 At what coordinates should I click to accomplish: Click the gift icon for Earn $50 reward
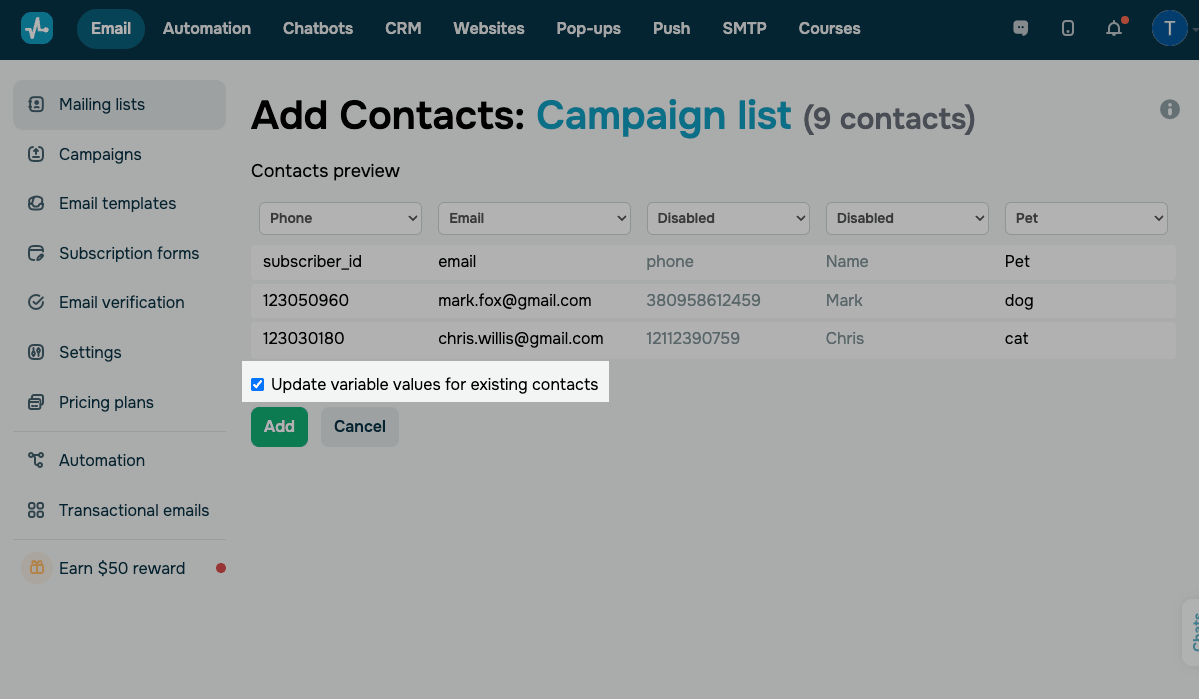(37, 568)
